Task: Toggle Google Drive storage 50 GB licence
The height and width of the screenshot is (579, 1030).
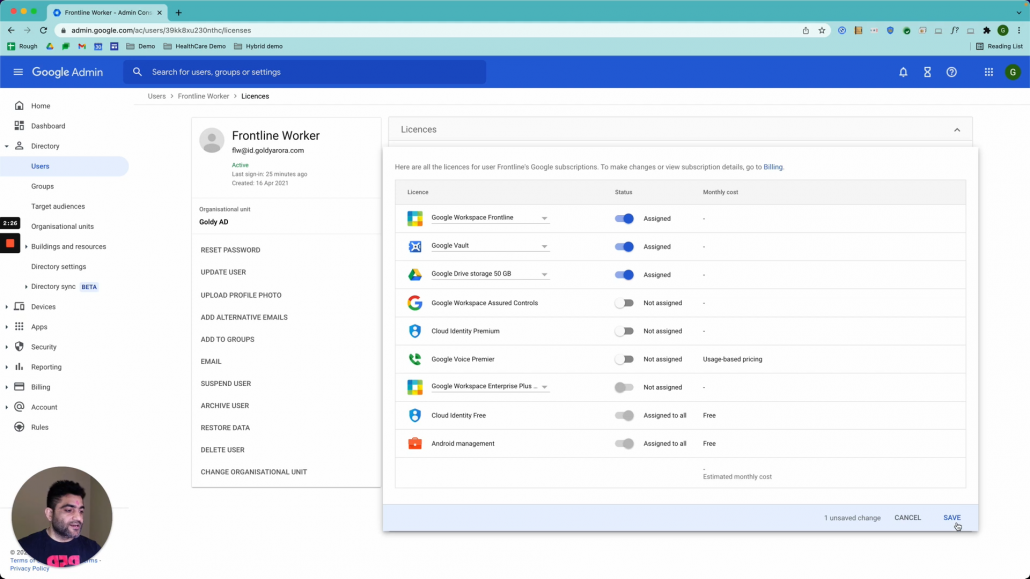Action: (x=624, y=275)
